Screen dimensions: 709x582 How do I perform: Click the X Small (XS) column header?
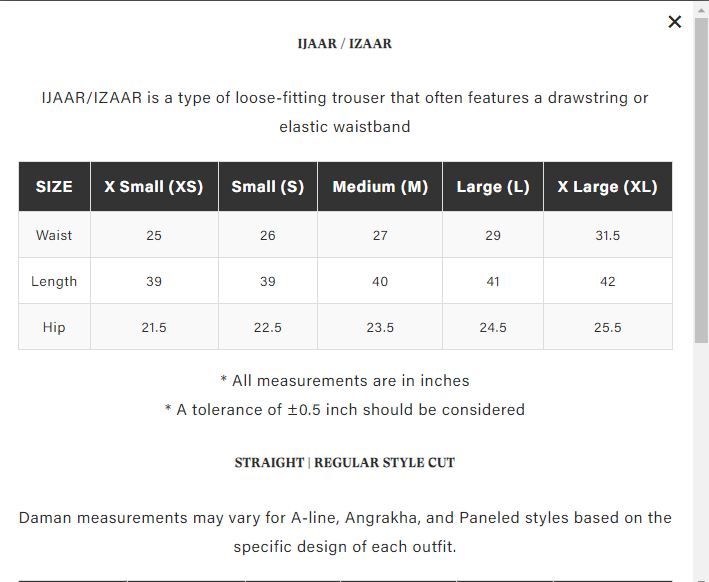[x=154, y=187]
